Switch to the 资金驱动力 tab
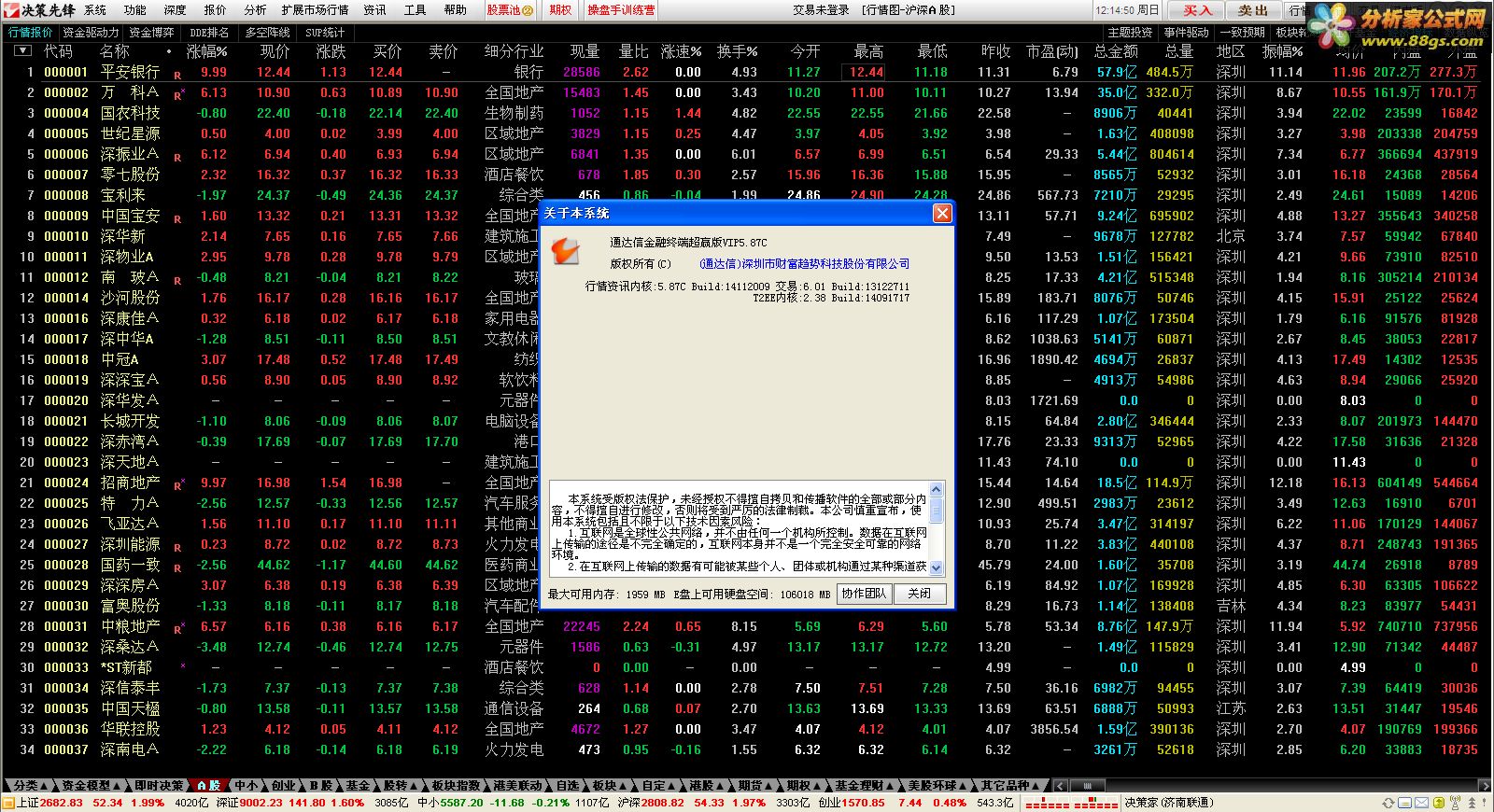This screenshot has height=812, width=1494. (x=91, y=32)
